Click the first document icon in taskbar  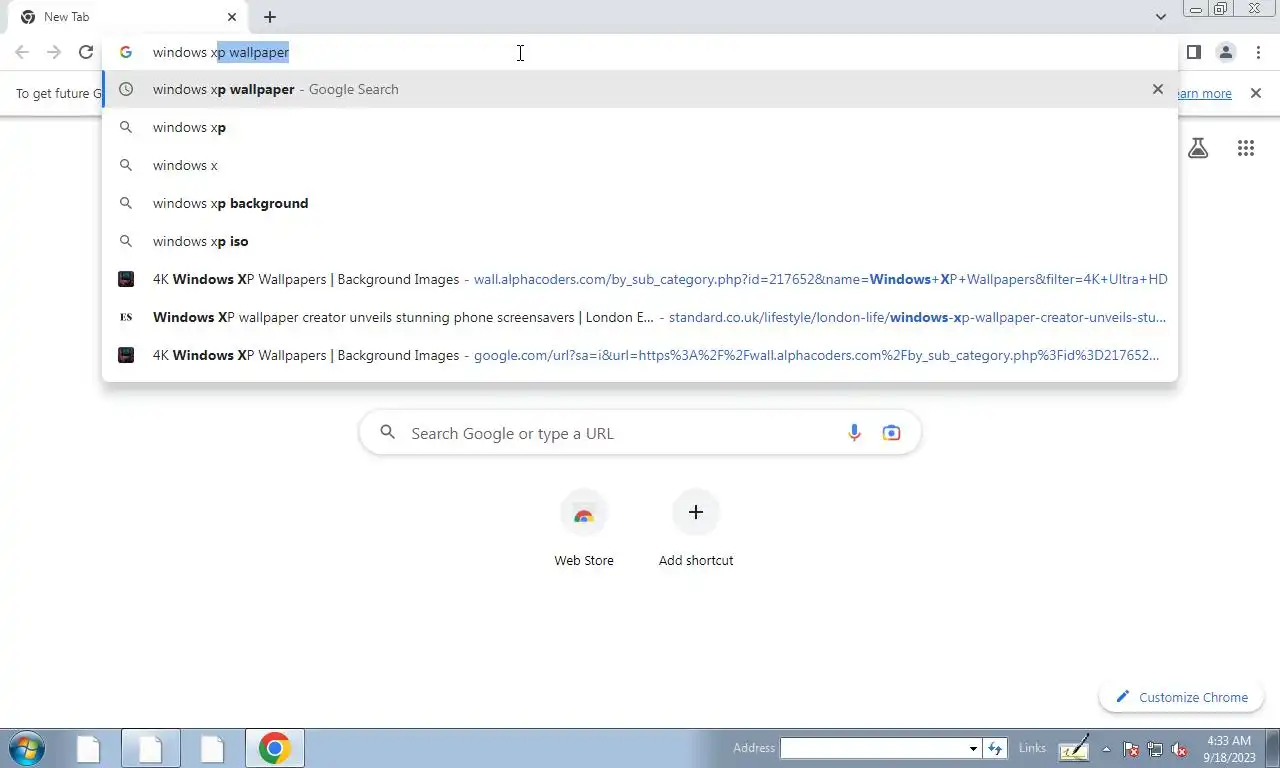pyautogui.click(x=89, y=748)
